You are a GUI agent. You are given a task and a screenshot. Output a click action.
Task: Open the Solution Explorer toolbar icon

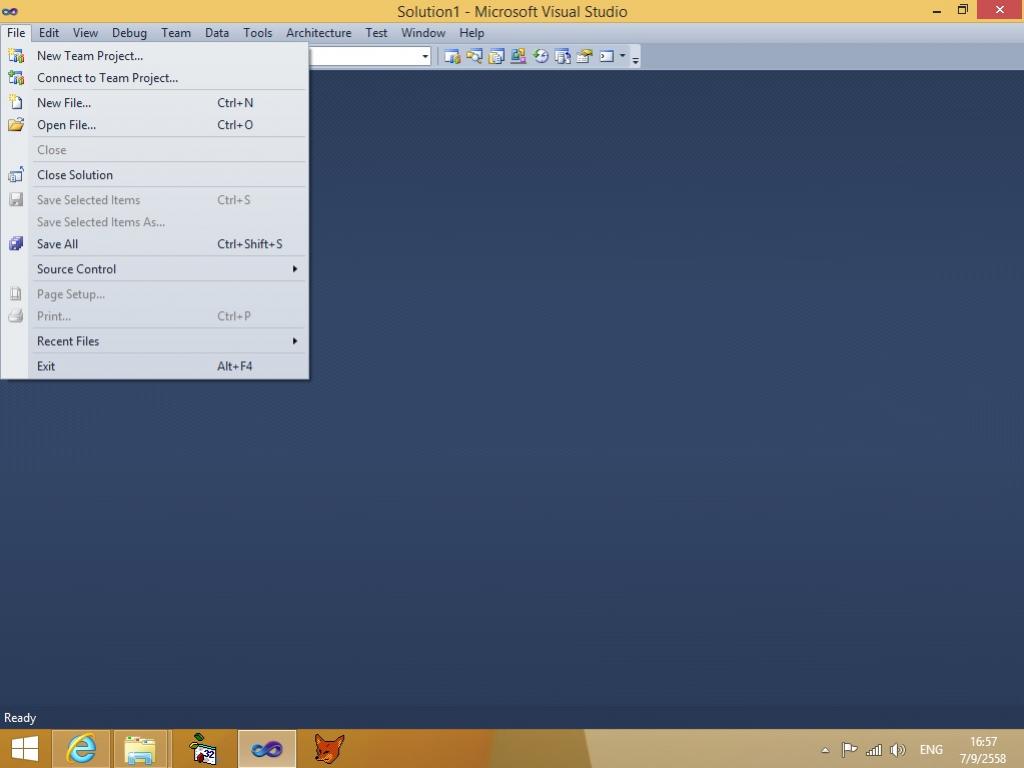(x=452, y=56)
